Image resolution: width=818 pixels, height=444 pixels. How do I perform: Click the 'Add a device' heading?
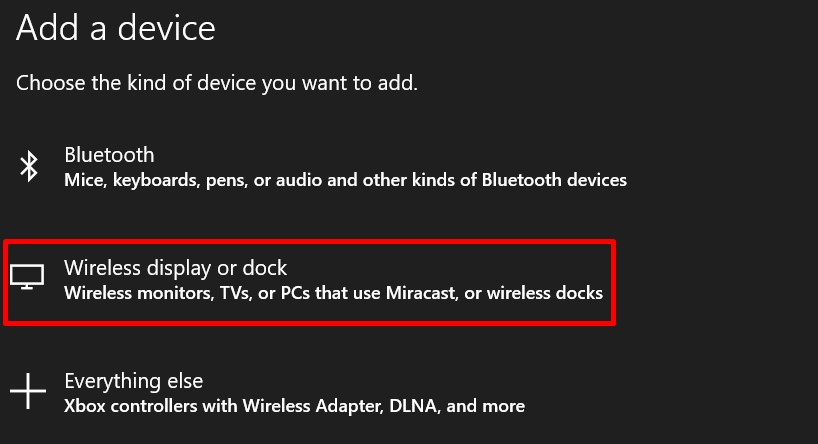[115, 28]
